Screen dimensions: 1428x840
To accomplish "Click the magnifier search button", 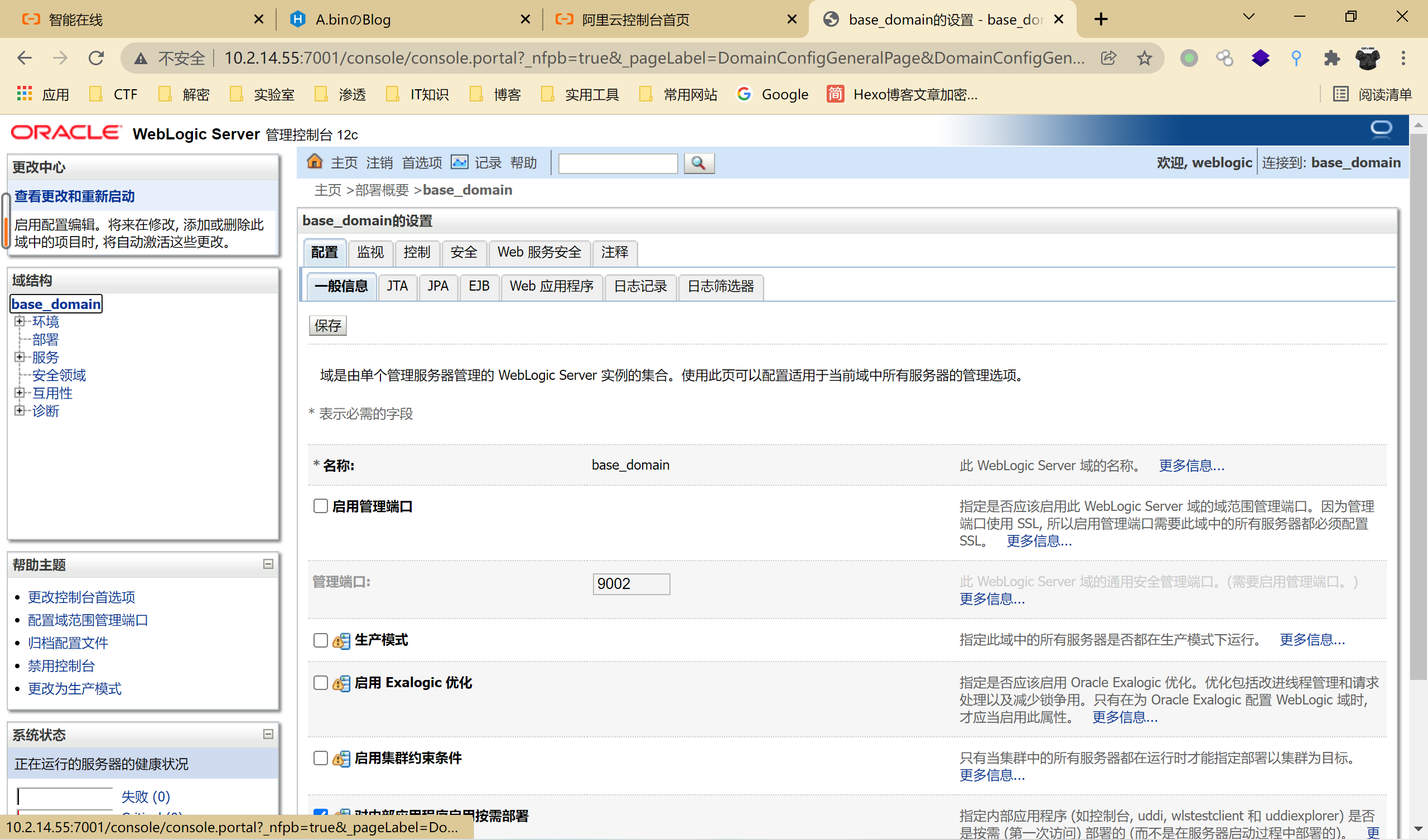I will [x=699, y=163].
